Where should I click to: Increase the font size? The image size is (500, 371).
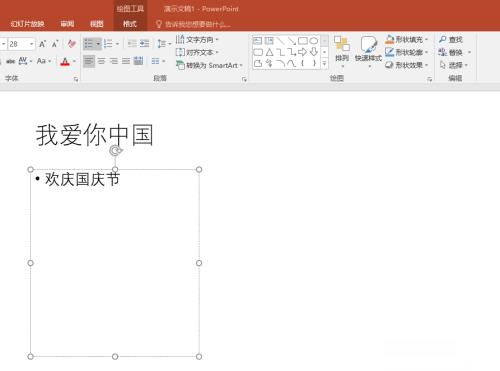pyautogui.click(x=42, y=44)
